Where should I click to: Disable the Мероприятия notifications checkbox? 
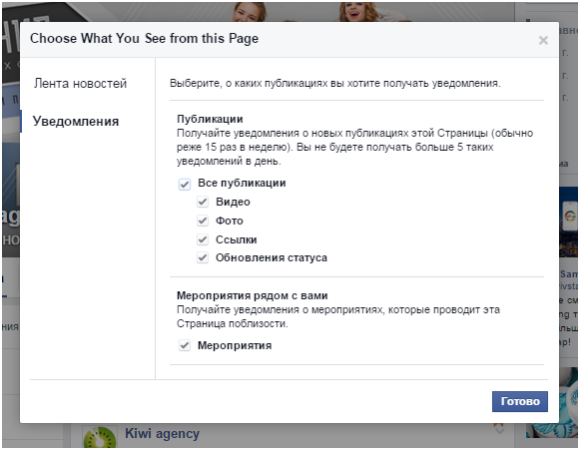coord(185,346)
